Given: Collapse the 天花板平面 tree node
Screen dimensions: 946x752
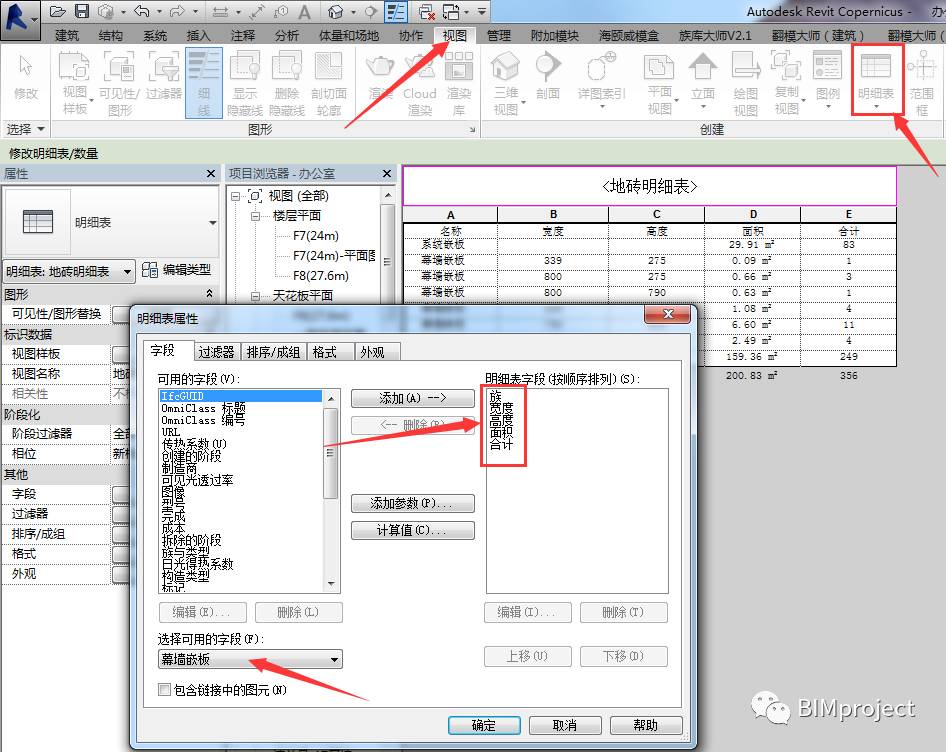Looking at the screenshot, I should 255,296.
